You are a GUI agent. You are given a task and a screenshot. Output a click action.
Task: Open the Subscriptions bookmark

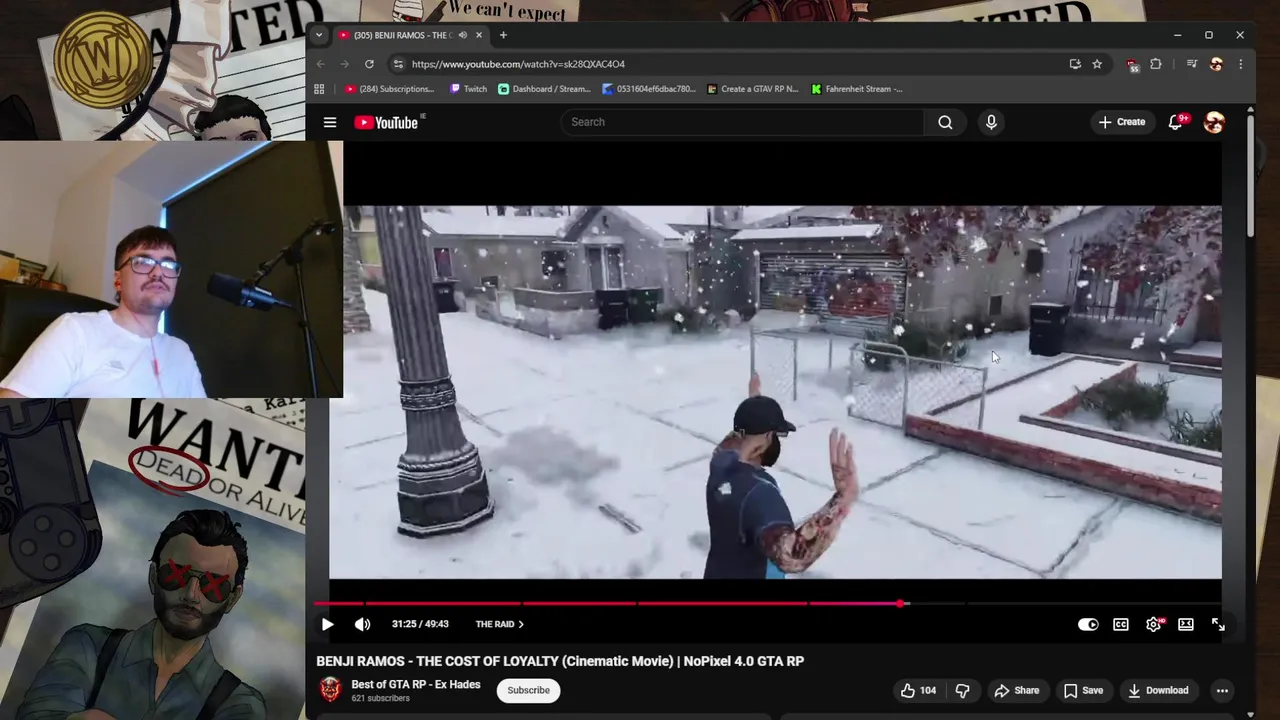(x=389, y=89)
